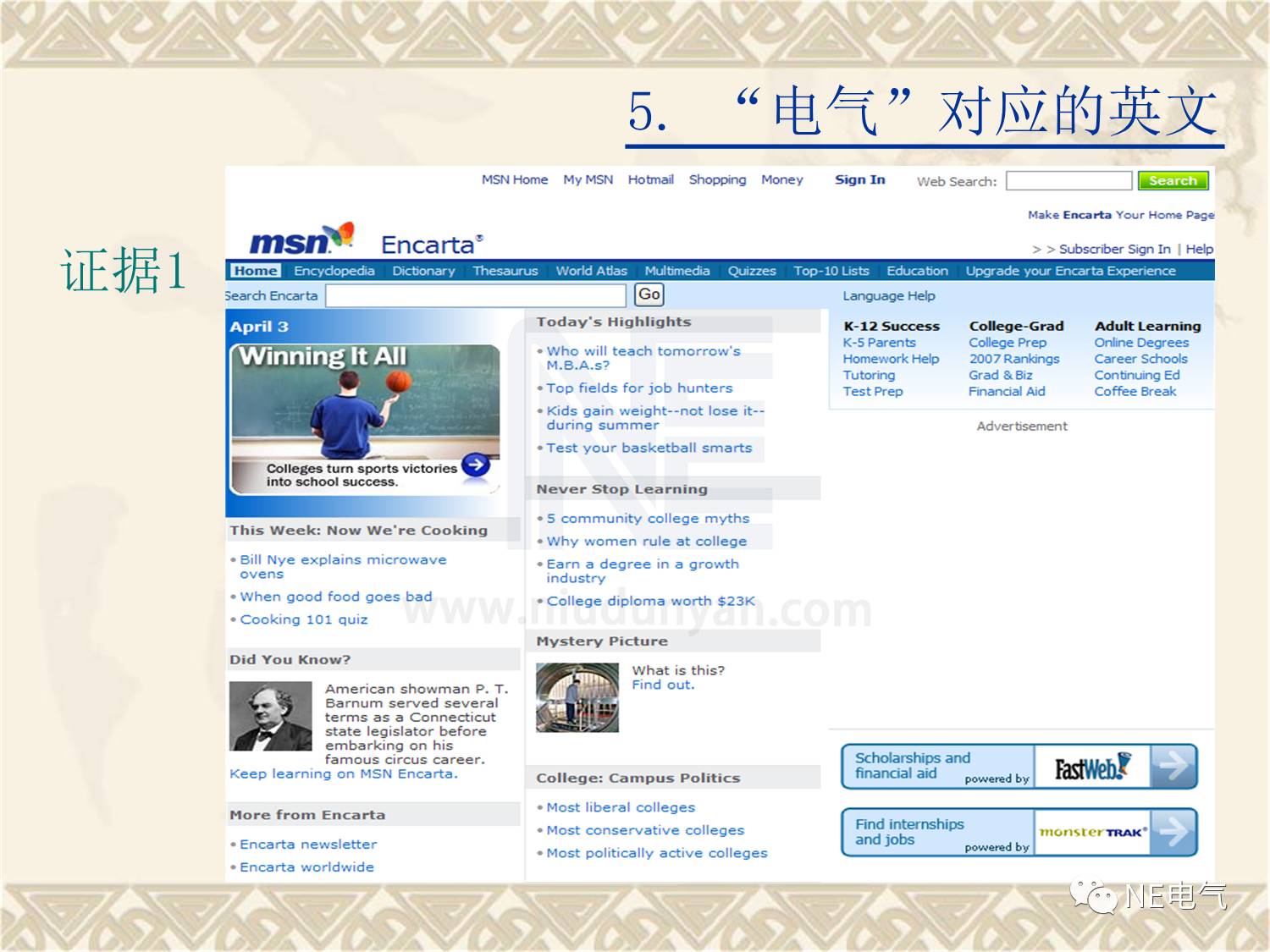The height and width of the screenshot is (952, 1270).
Task: Open '5 community college myths'
Action: 648,518
